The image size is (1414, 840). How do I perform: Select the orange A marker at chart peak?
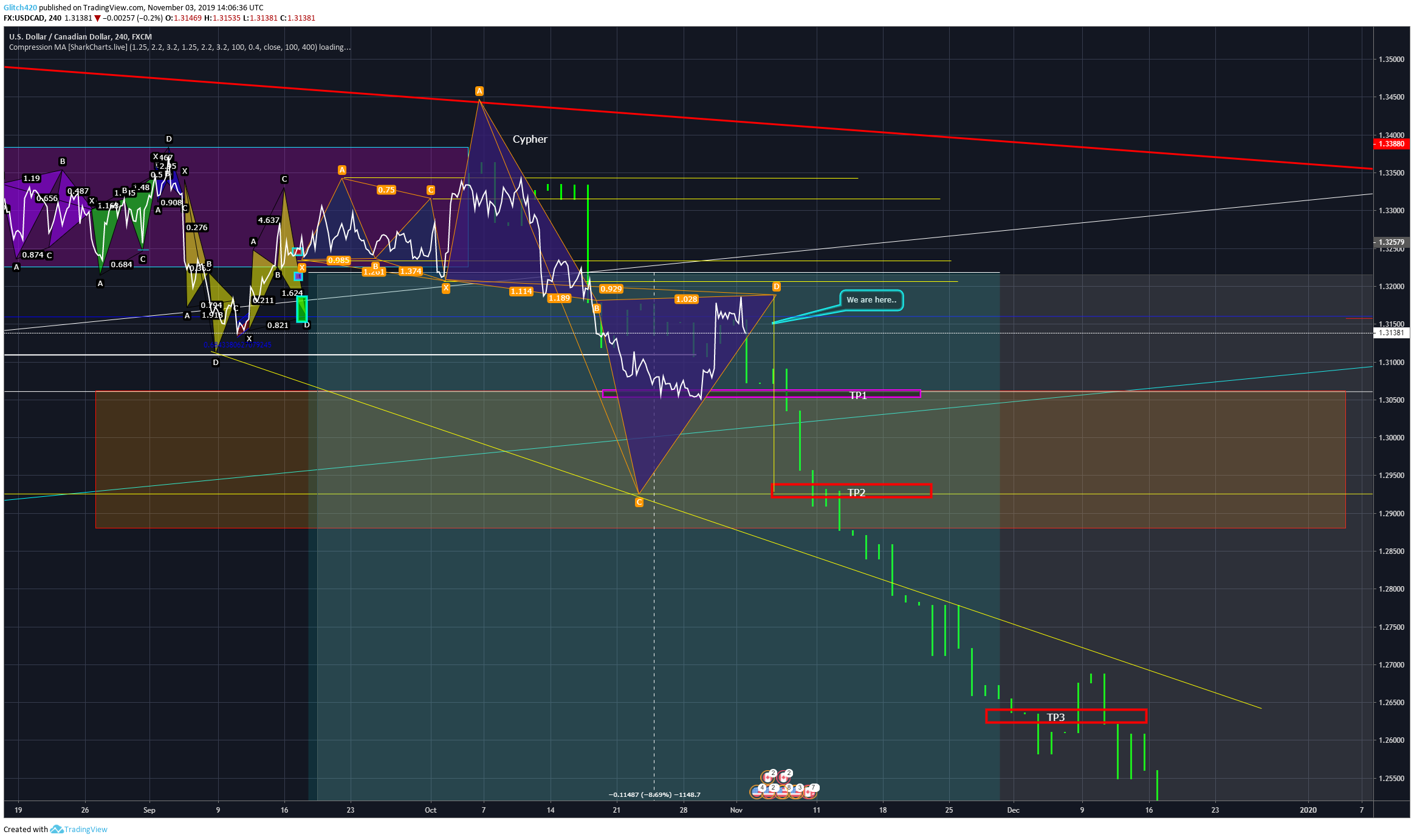point(479,91)
